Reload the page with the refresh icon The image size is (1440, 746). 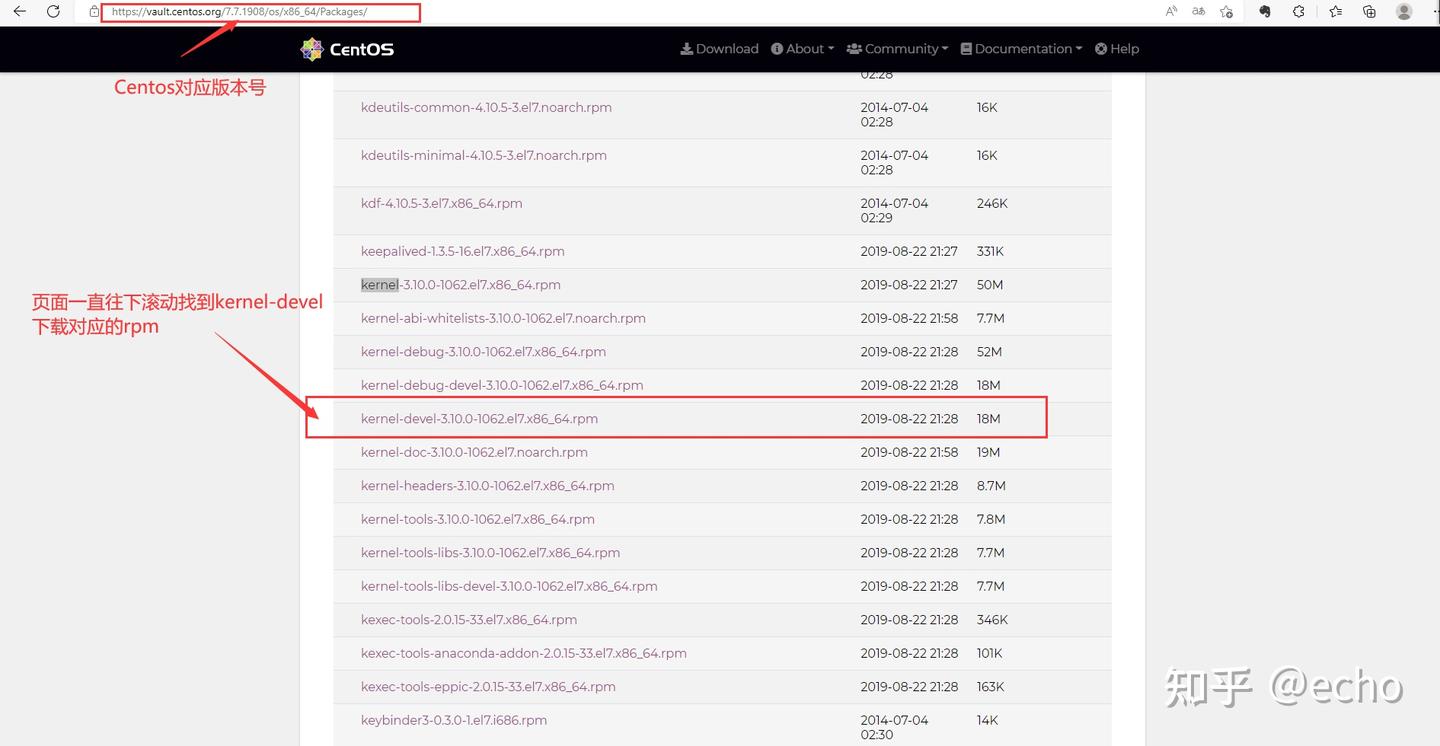[54, 12]
